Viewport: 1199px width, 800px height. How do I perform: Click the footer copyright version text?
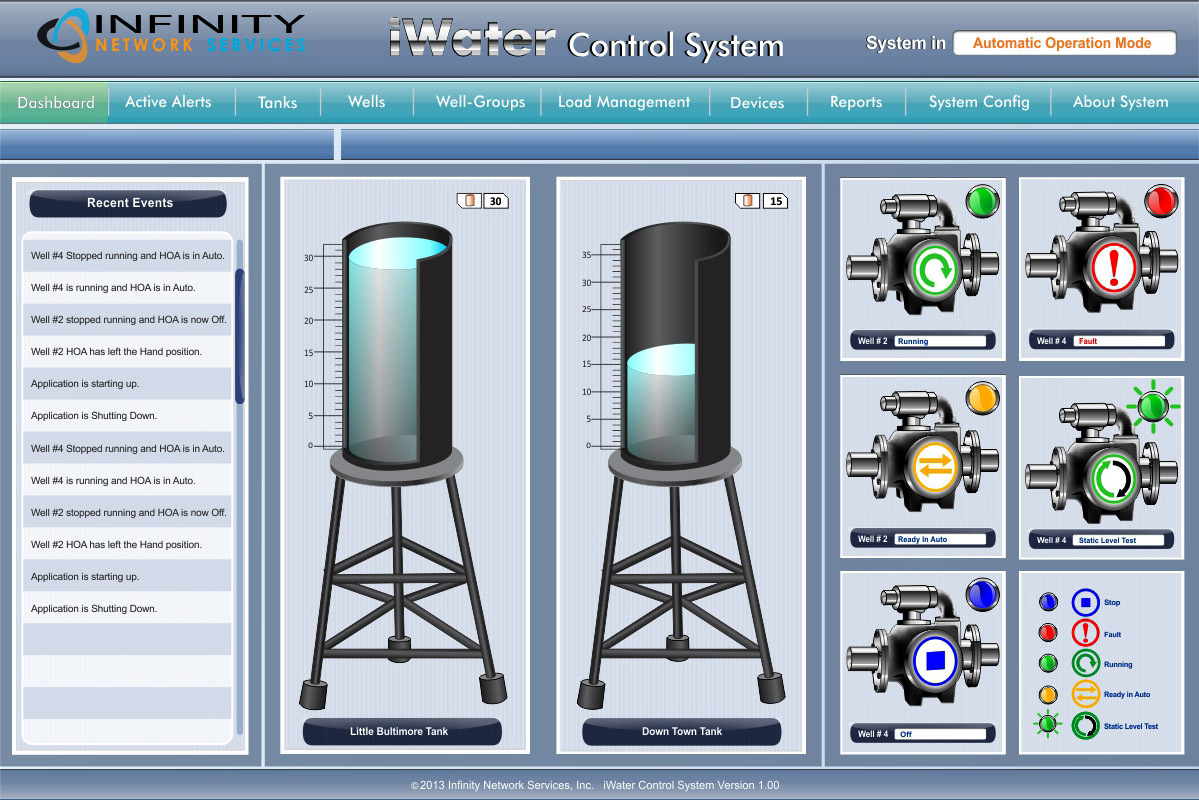tap(595, 785)
